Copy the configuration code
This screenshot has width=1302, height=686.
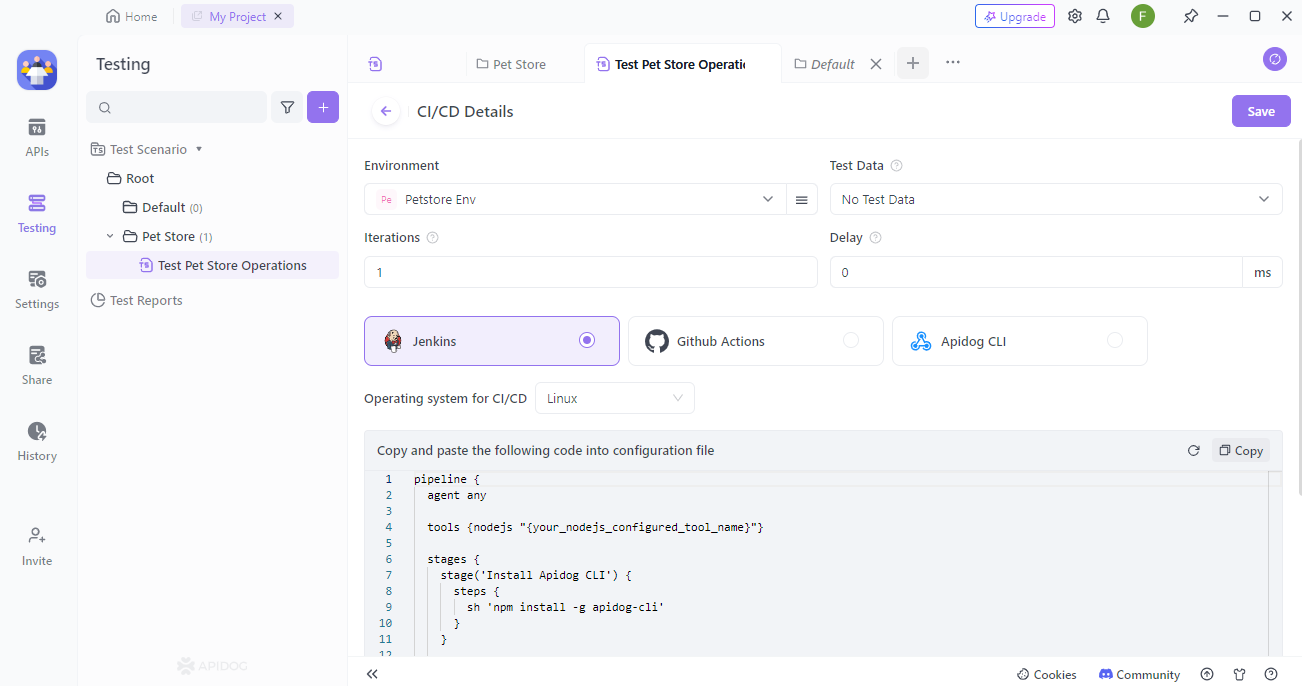[x=1241, y=451]
